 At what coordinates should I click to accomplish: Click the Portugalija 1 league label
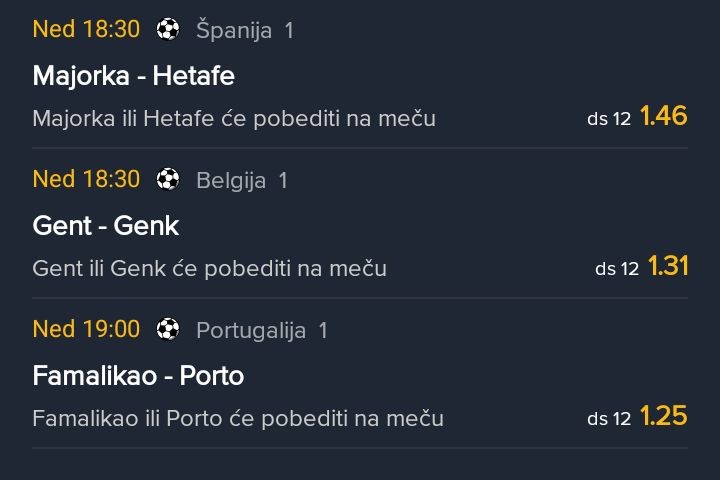pyautogui.click(x=262, y=330)
